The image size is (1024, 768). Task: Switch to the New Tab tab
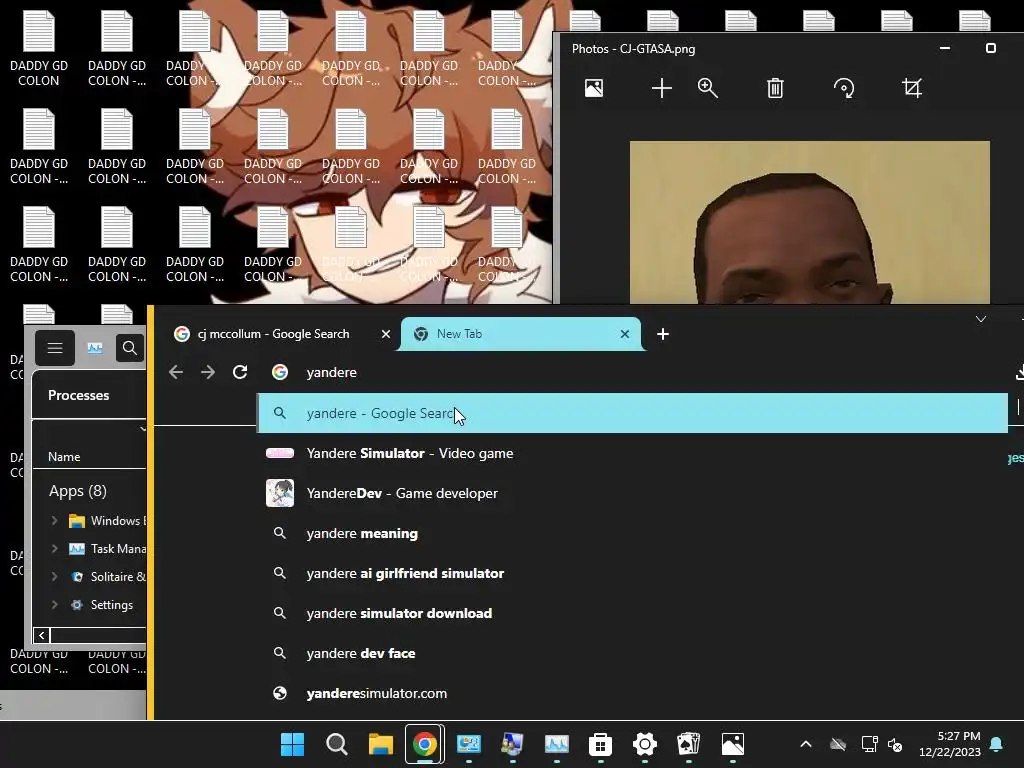coord(520,334)
